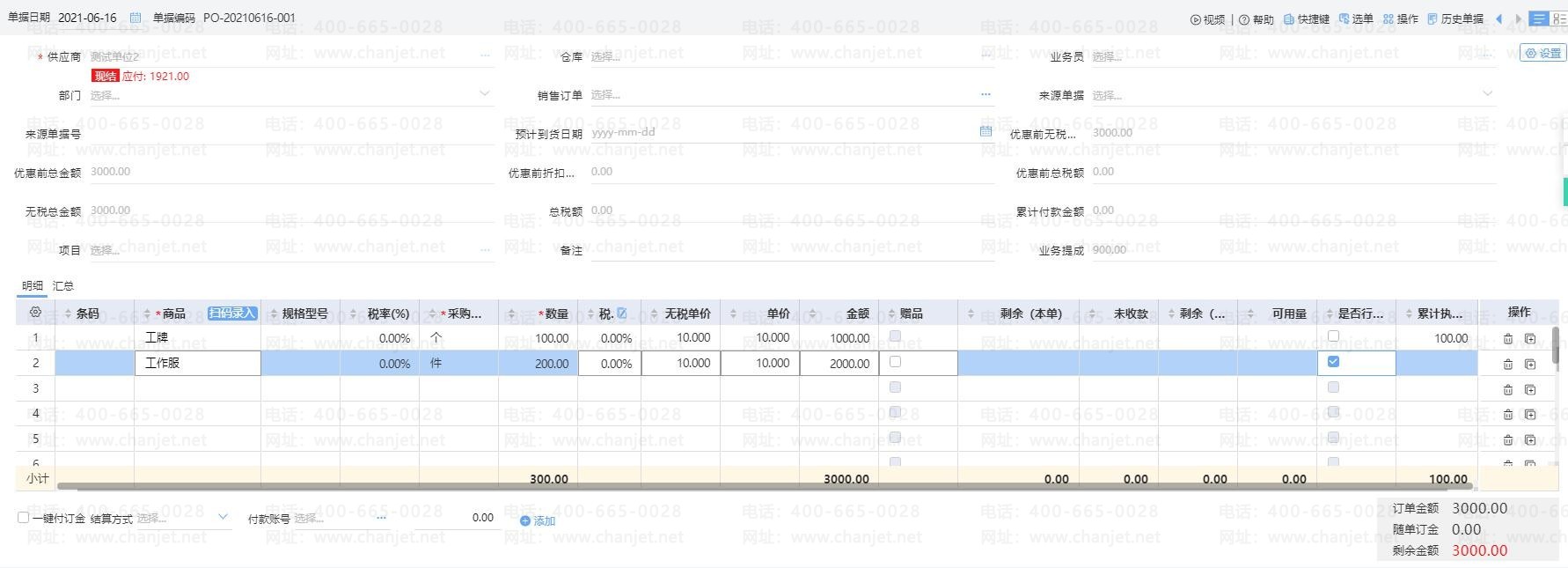Open the 视频 video tutorial
This screenshot has height=568, width=1568.
click(x=1207, y=18)
